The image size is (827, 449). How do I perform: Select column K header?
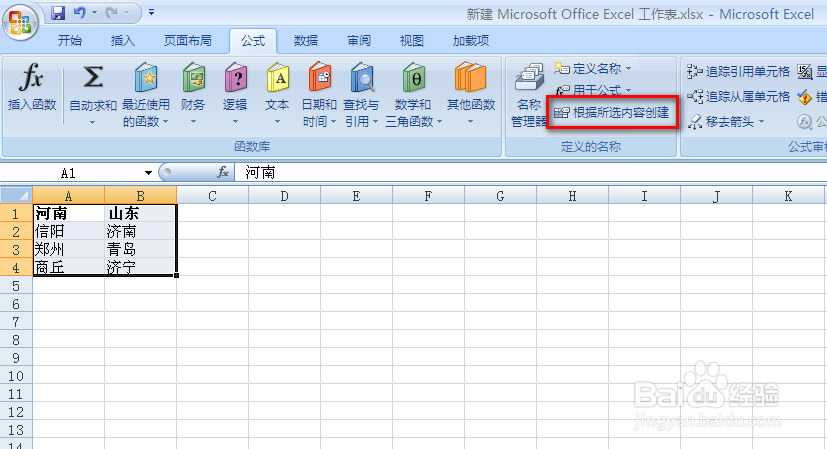pyautogui.click(x=788, y=196)
